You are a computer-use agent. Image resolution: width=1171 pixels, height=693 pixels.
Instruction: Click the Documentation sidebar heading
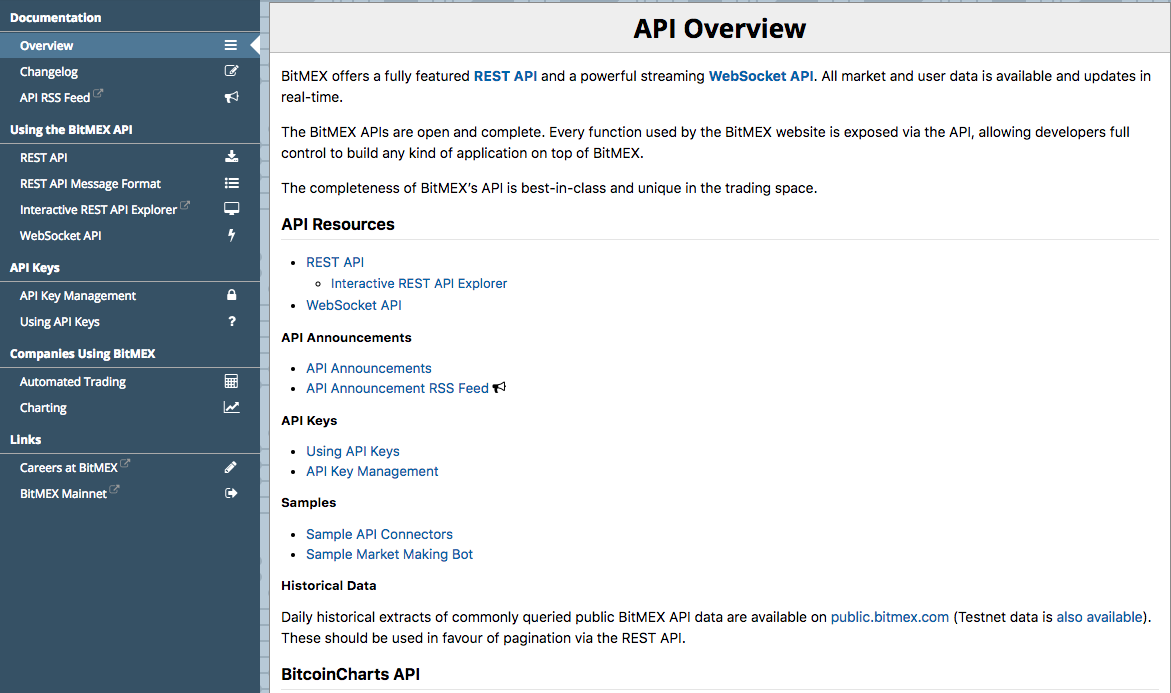pos(55,17)
